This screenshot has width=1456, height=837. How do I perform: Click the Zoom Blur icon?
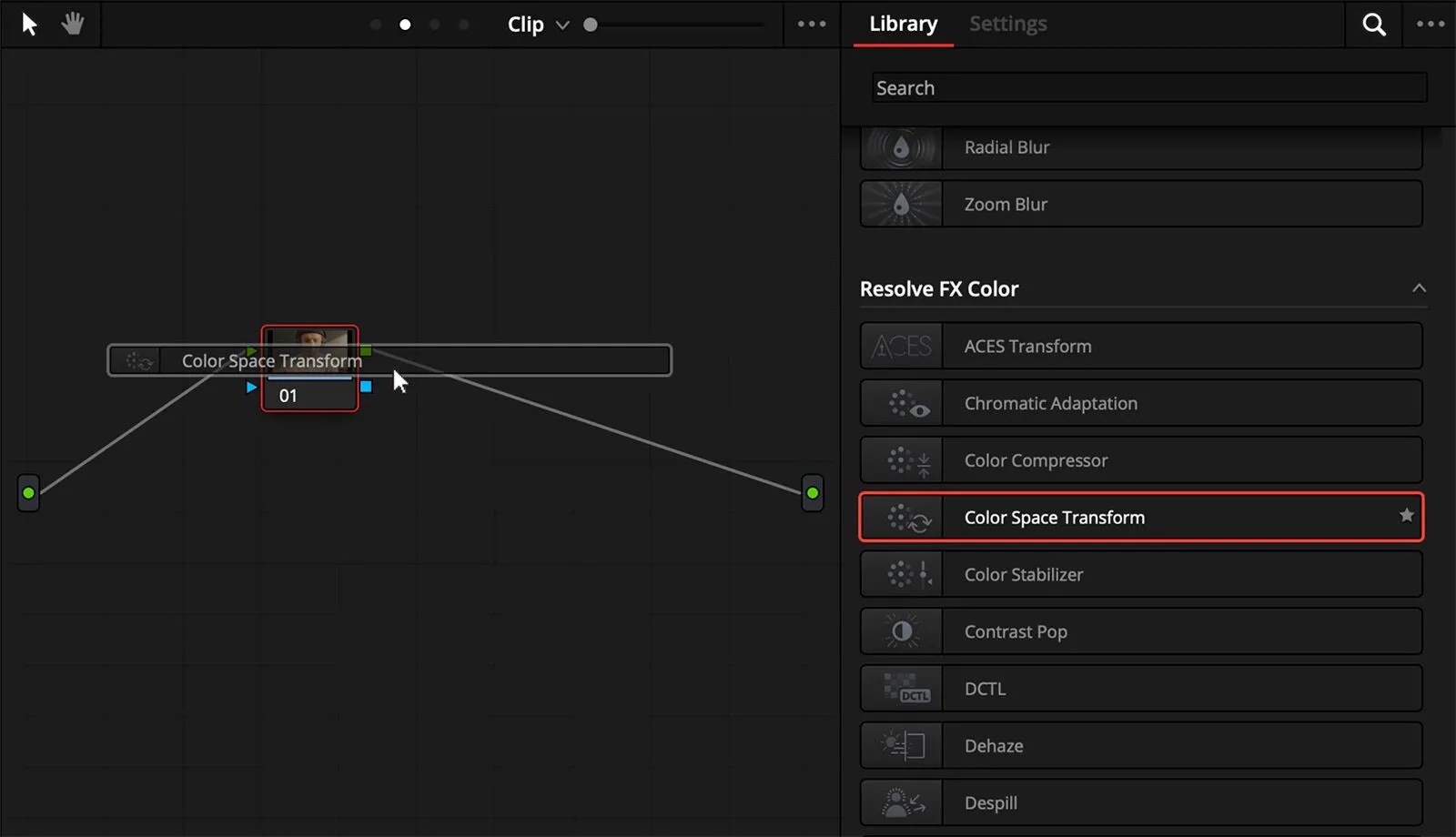click(x=901, y=204)
